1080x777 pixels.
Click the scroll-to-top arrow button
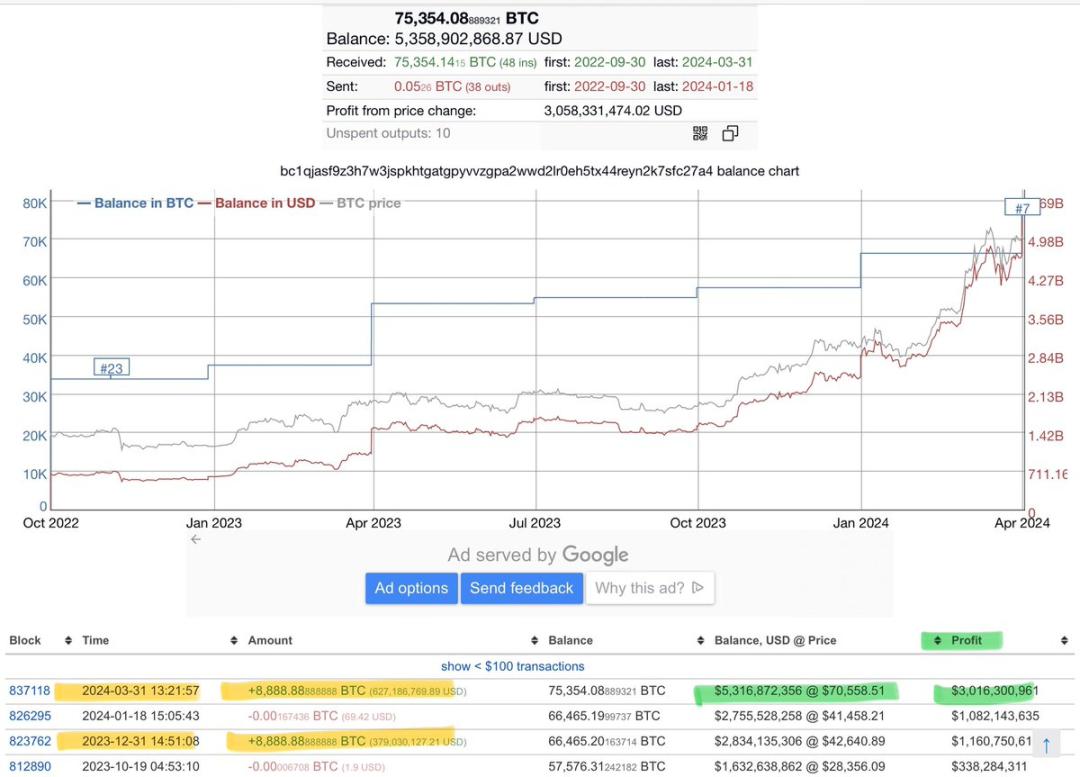tap(1046, 744)
